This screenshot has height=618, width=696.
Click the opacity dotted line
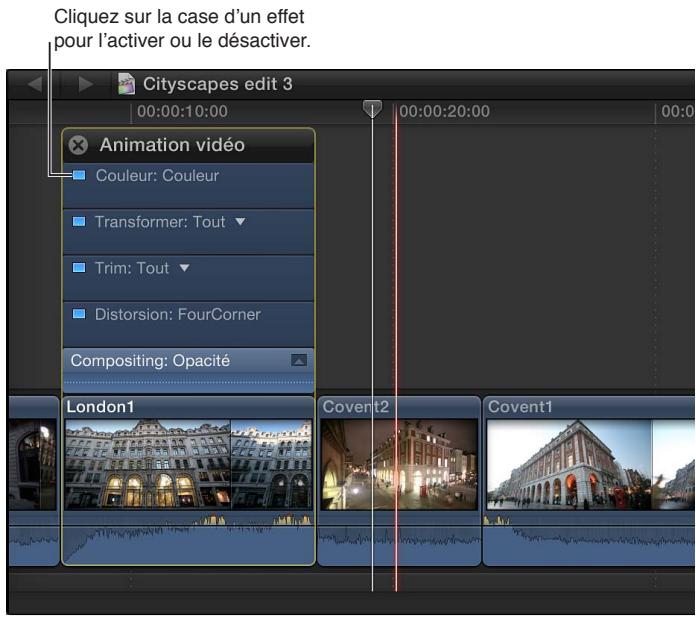(188, 382)
